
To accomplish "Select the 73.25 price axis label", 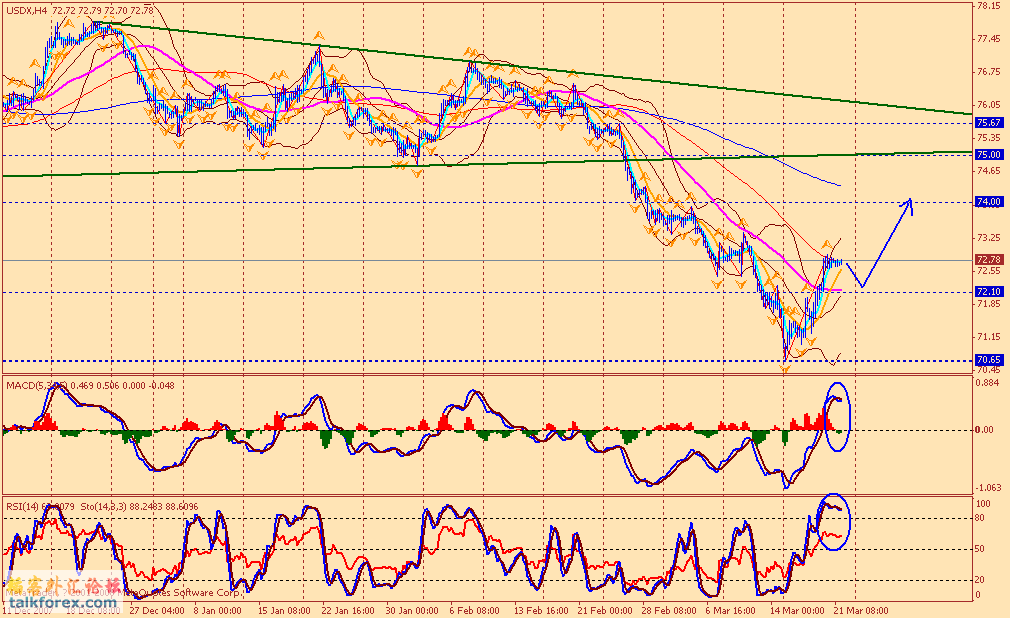I will pos(988,238).
